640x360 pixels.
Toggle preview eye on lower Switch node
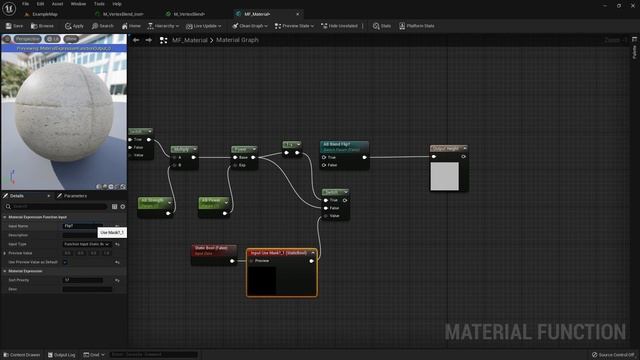pyautogui.click(x=345, y=200)
